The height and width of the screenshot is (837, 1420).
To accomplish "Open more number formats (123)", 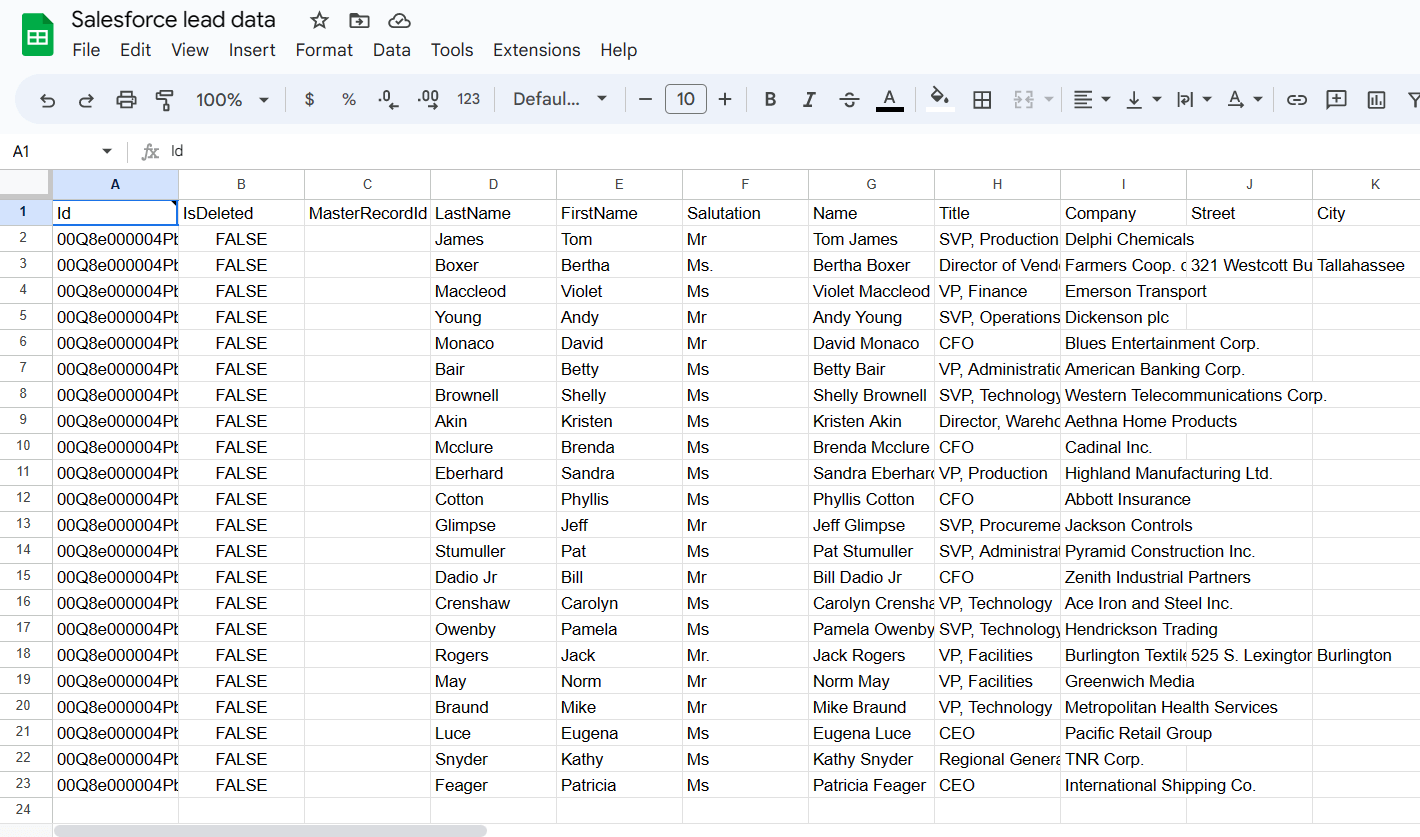I will (468, 99).
